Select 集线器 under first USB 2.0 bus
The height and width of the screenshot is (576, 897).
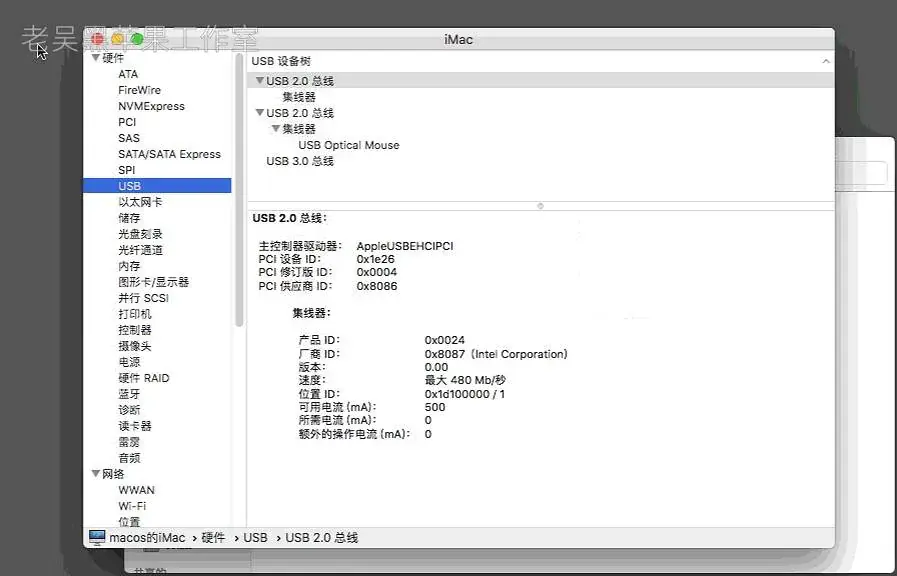pyautogui.click(x=299, y=97)
